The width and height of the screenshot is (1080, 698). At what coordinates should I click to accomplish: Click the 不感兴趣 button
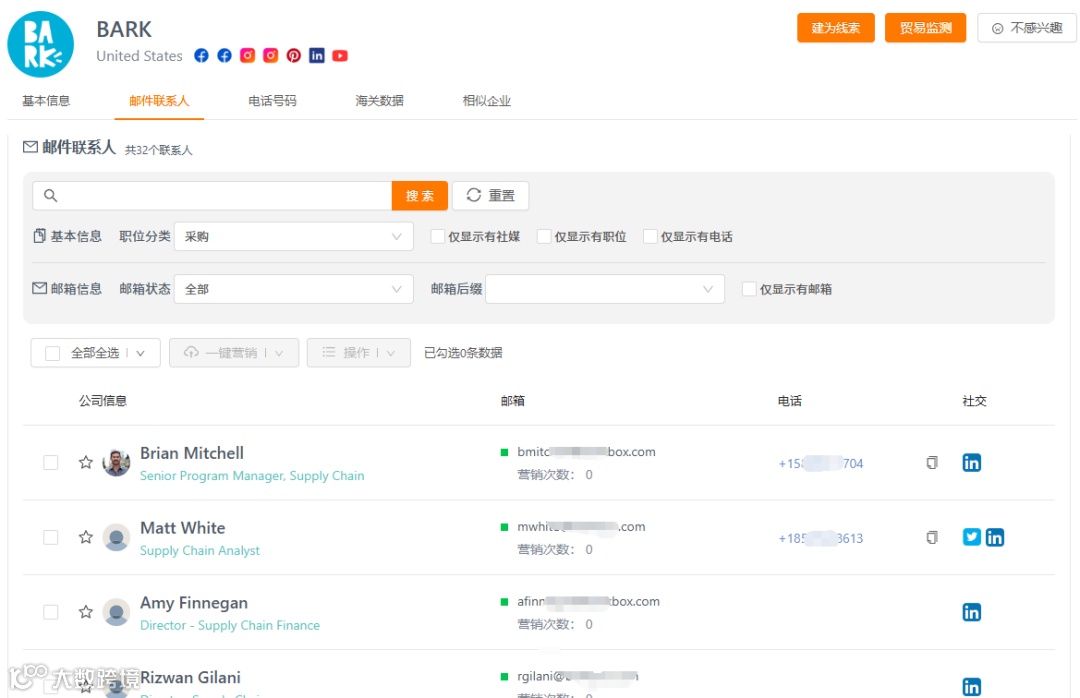pos(1026,28)
